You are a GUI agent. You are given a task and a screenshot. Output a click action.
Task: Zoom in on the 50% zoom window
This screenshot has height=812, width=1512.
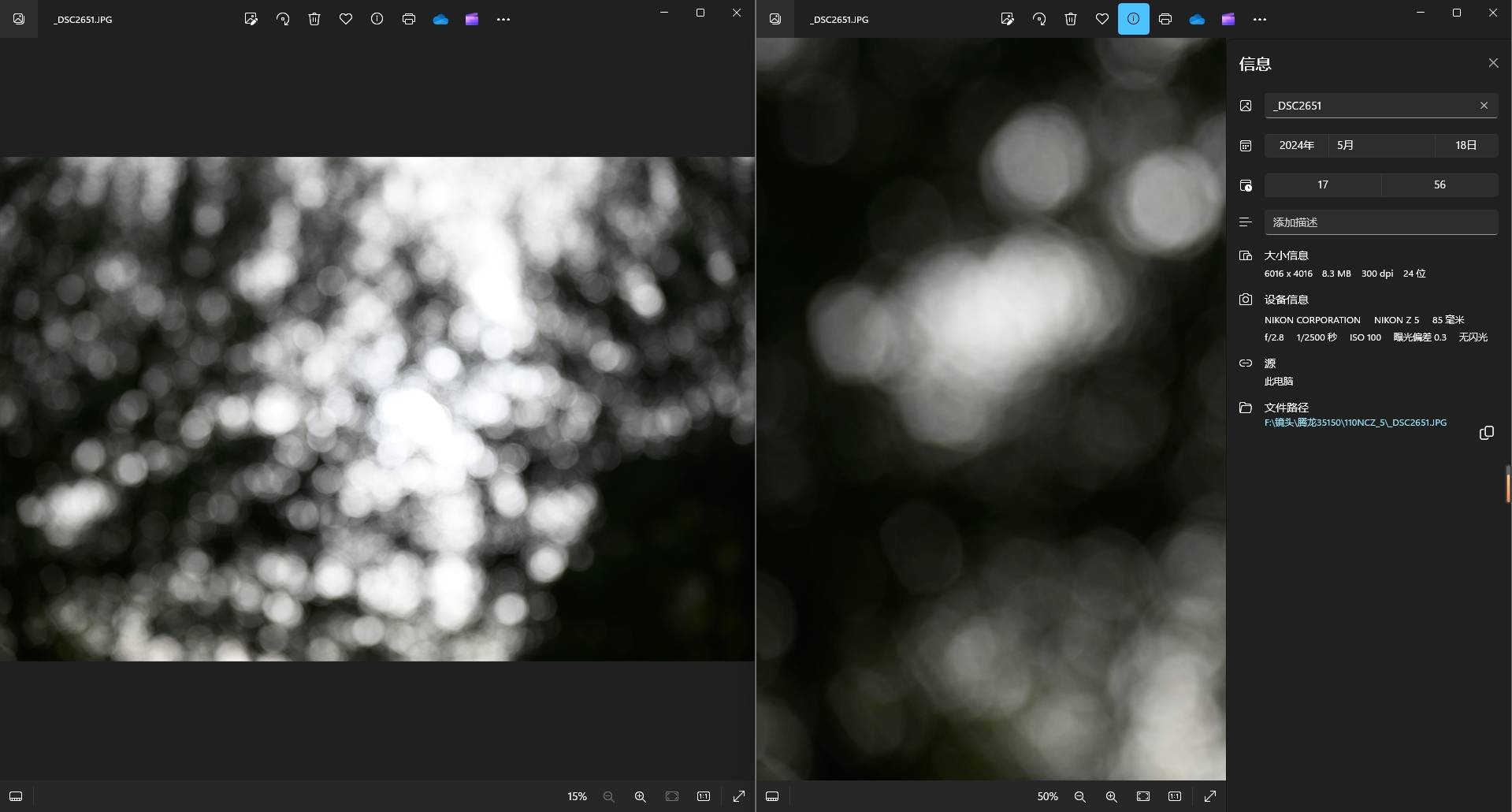click(1111, 796)
